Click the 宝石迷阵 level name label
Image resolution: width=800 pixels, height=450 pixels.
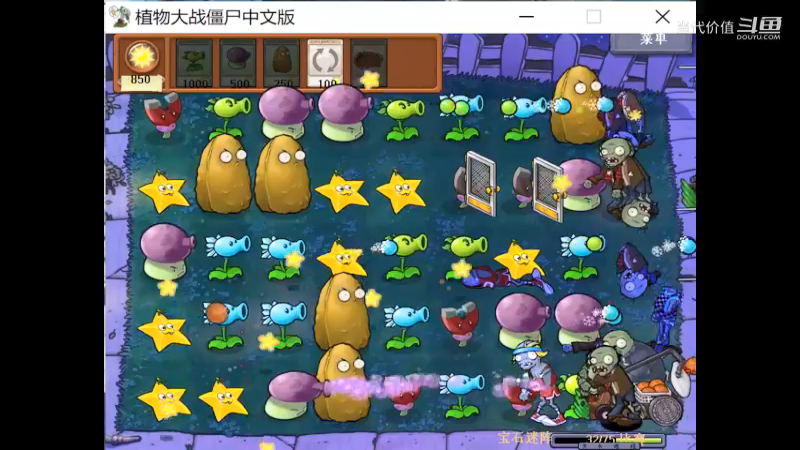tap(524, 438)
